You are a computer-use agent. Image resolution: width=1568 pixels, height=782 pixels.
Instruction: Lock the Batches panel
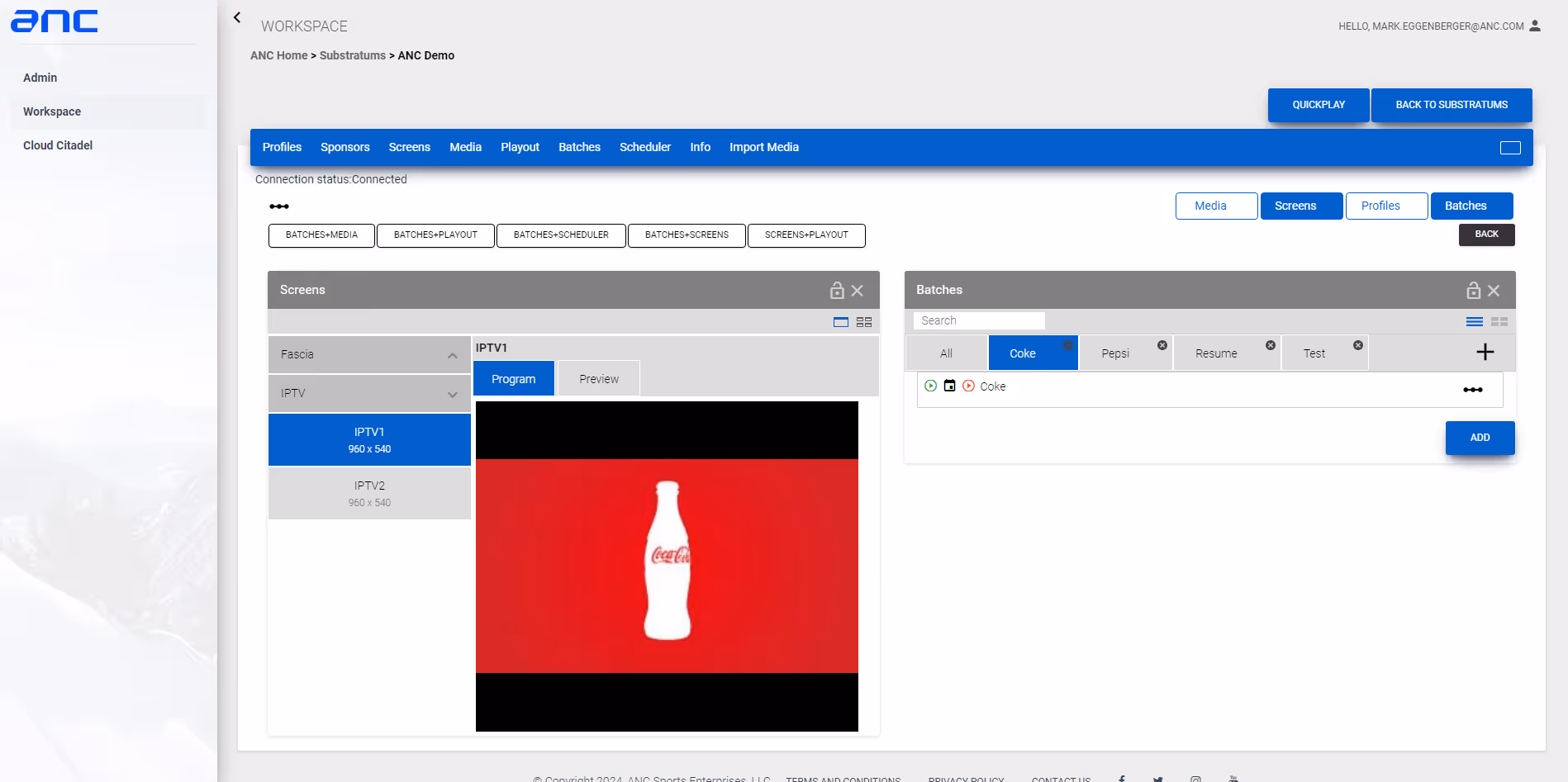tap(1473, 290)
